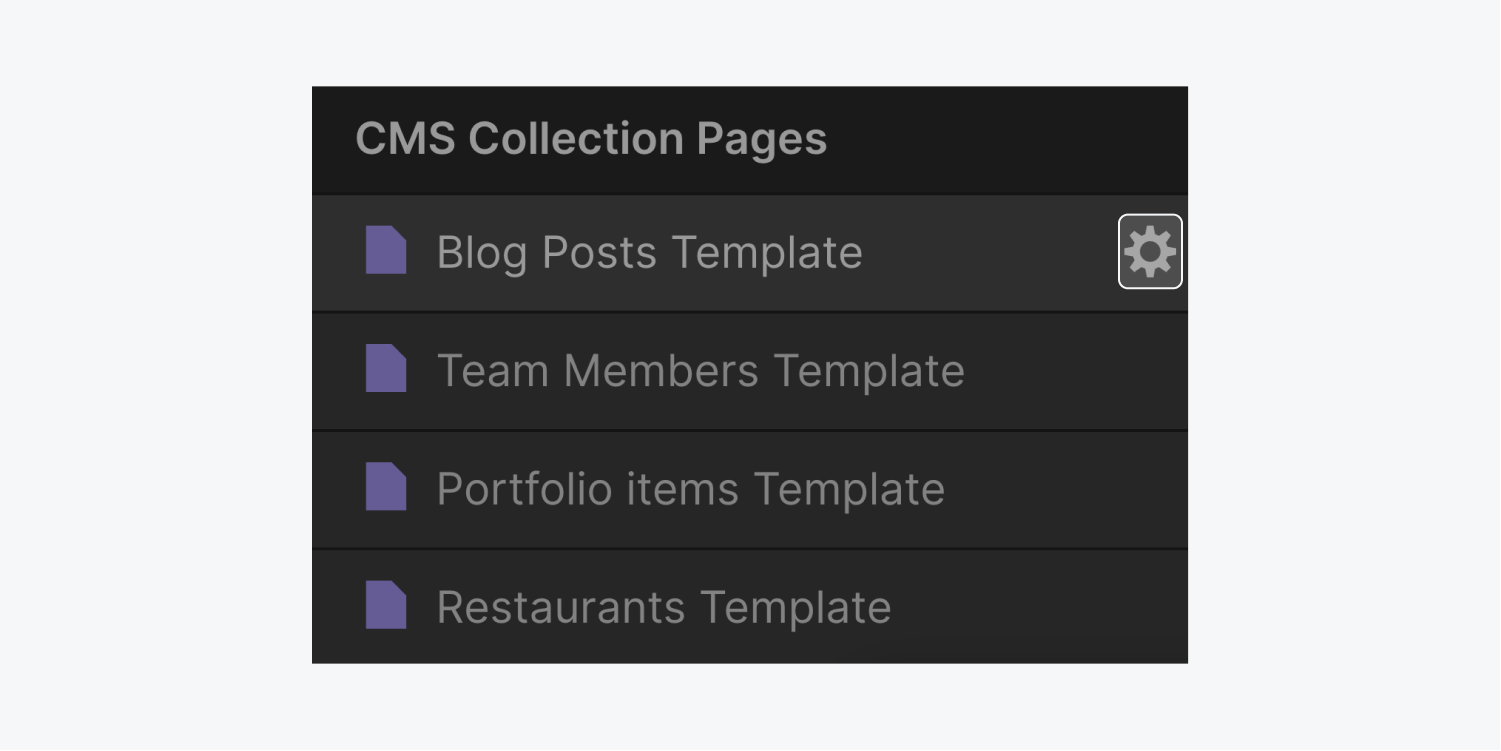Click the Portfolio items Template page icon
The width and height of the screenshot is (1501, 751).
point(386,488)
